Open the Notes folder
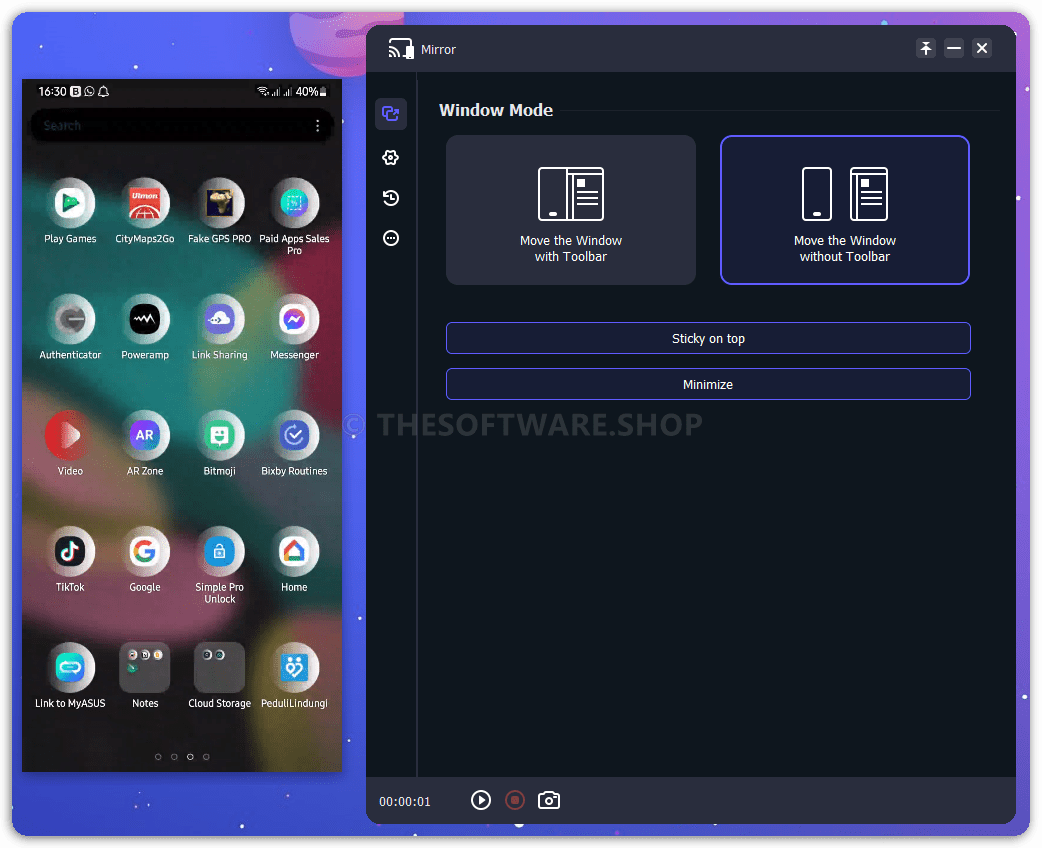 [145, 668]
